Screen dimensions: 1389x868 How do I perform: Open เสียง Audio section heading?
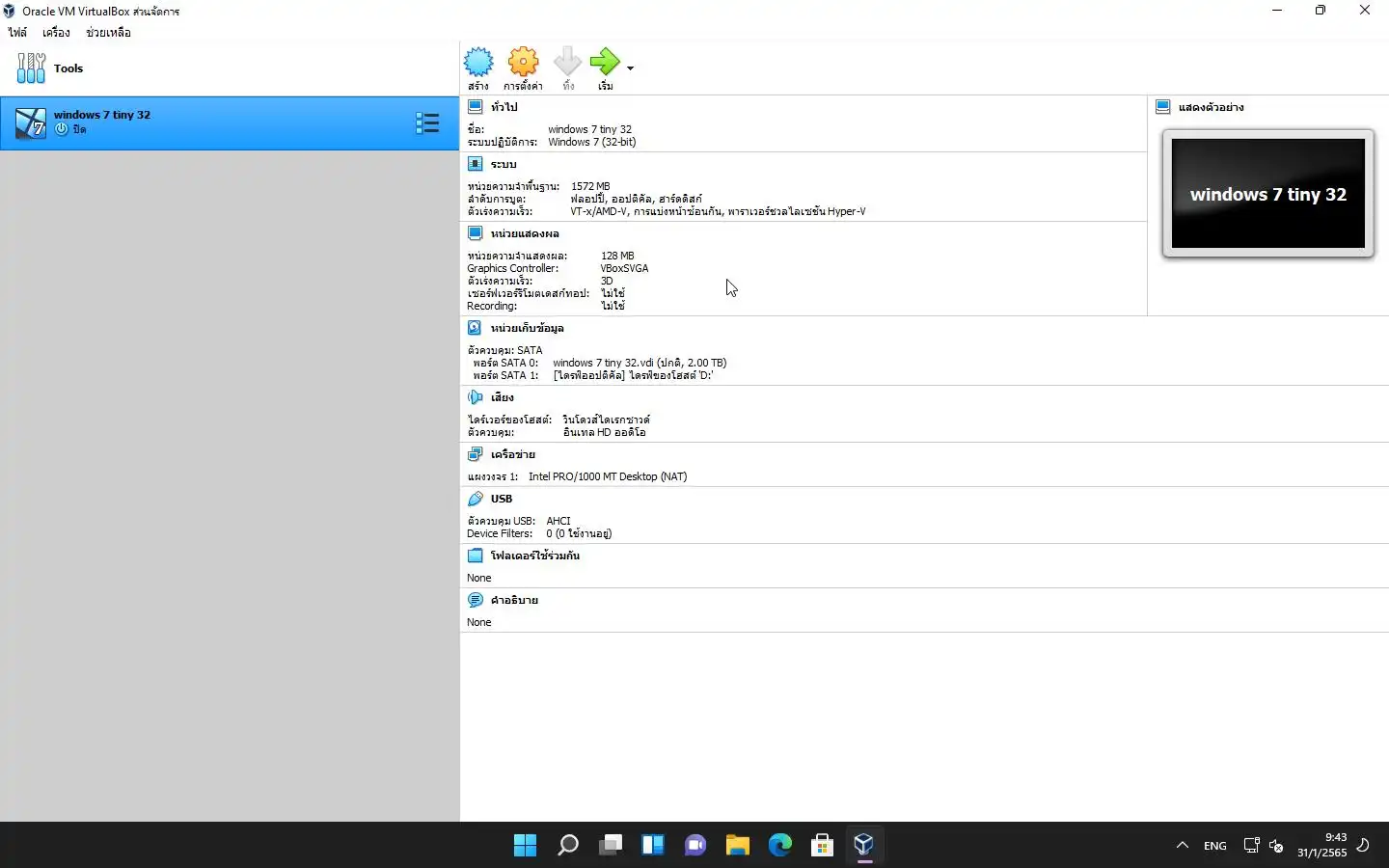coord(502,397)
